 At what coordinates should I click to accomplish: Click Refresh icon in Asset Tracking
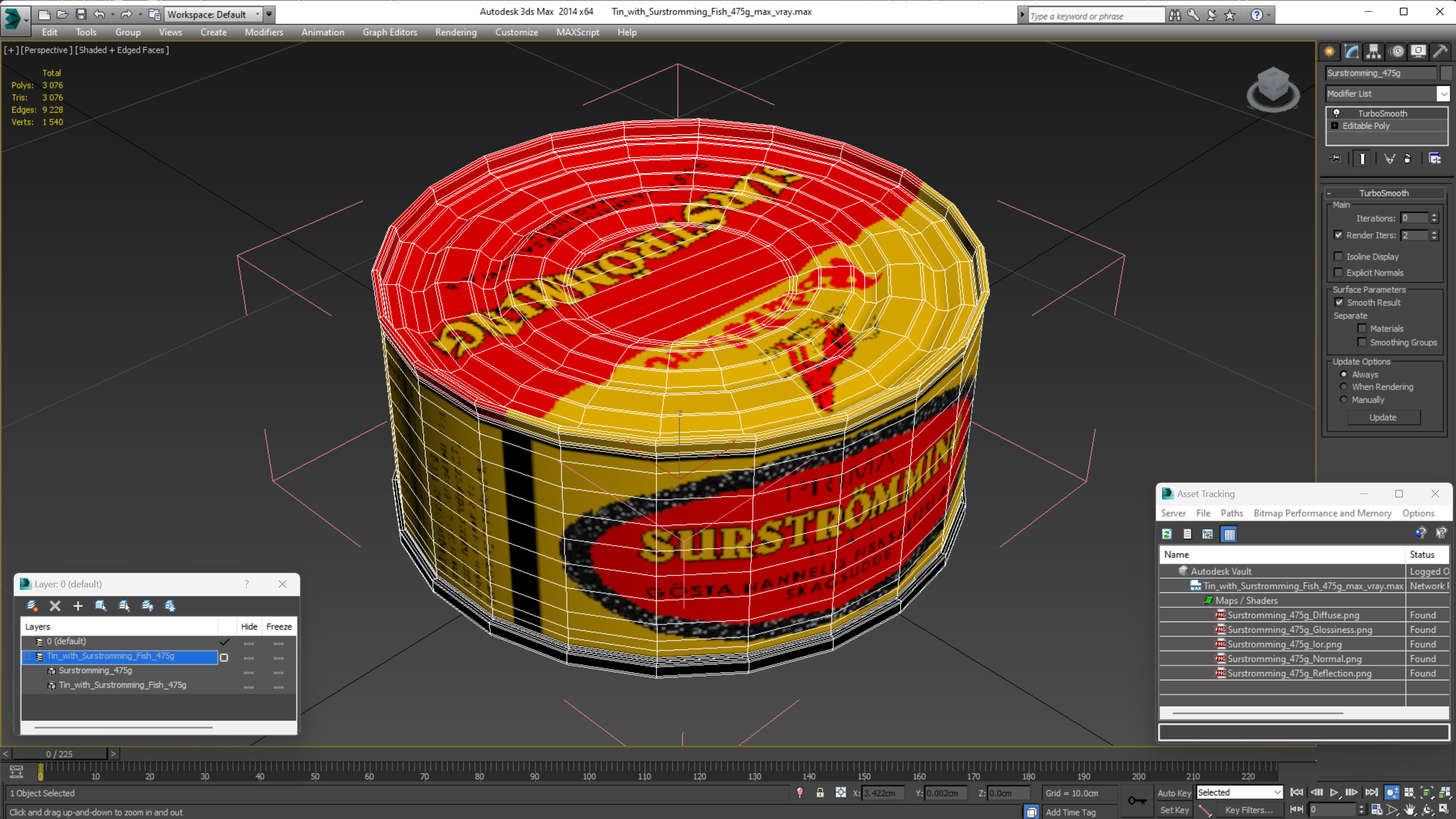[x=1167, y=534]
